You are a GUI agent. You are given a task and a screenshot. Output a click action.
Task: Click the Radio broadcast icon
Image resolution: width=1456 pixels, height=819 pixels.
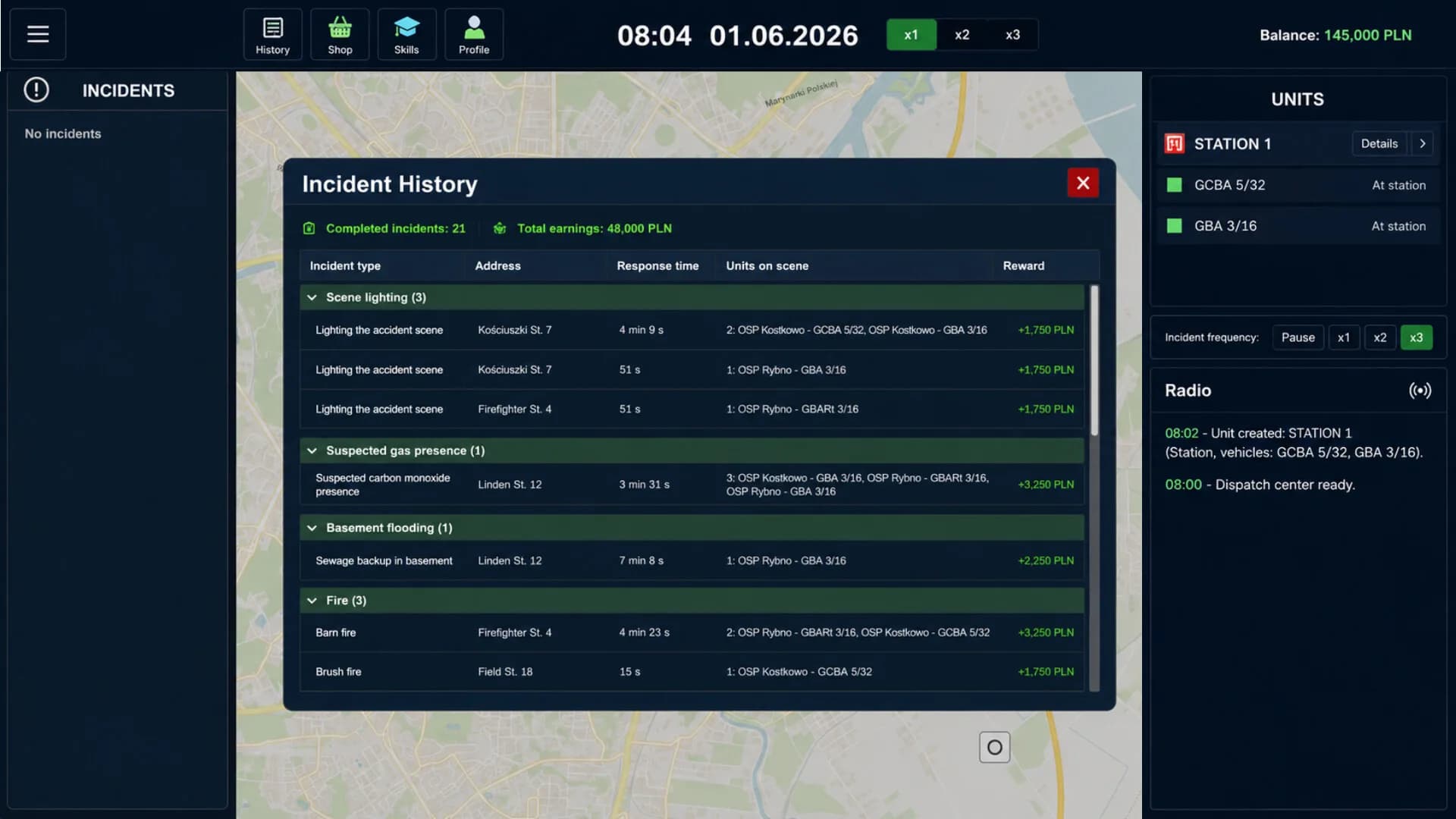click(1420, 391)
